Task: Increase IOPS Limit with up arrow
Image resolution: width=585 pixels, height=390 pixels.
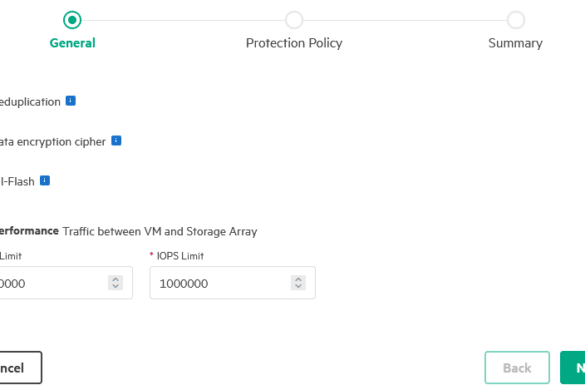Action: [x=298, y=279]
